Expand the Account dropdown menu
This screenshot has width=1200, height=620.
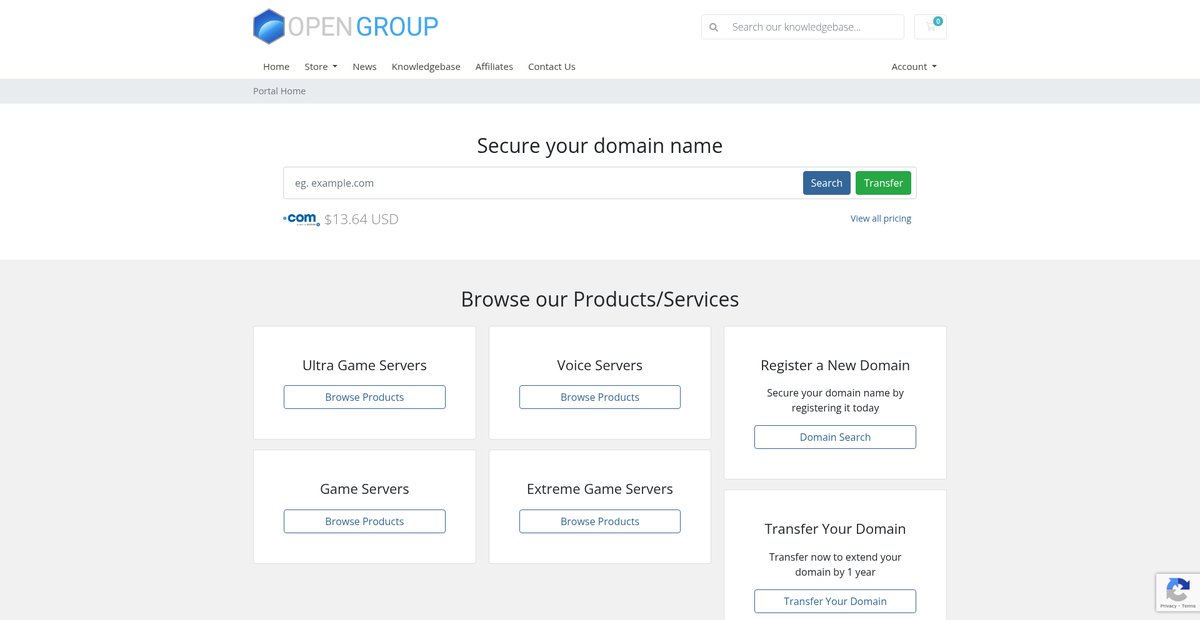(x=914, y=67)
